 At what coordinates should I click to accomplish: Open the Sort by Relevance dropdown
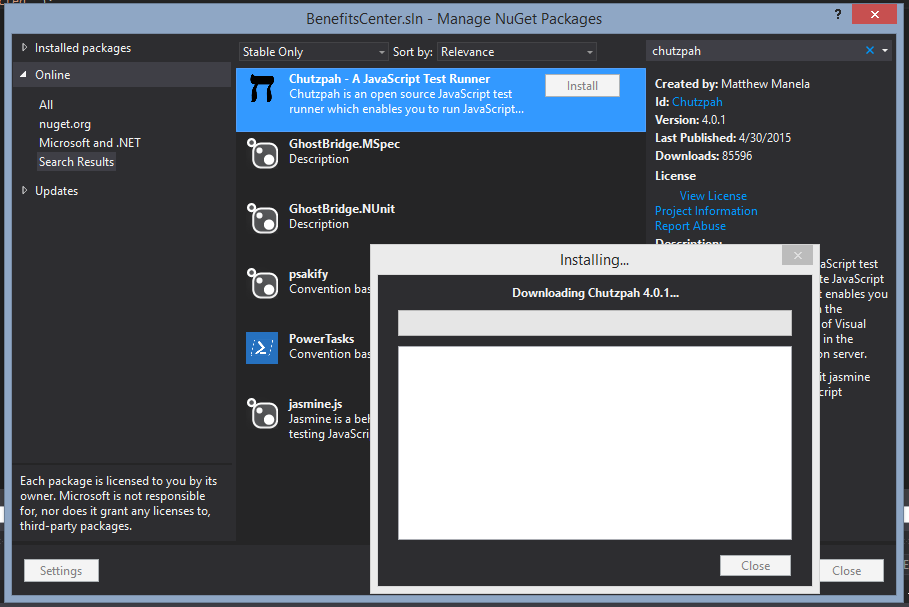point(517,52)
